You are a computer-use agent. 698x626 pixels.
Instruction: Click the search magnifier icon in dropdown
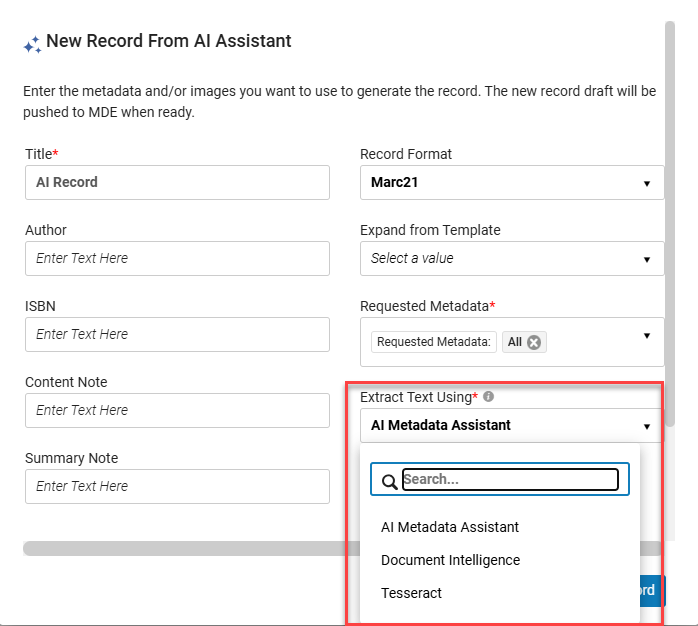coord(389,481)
